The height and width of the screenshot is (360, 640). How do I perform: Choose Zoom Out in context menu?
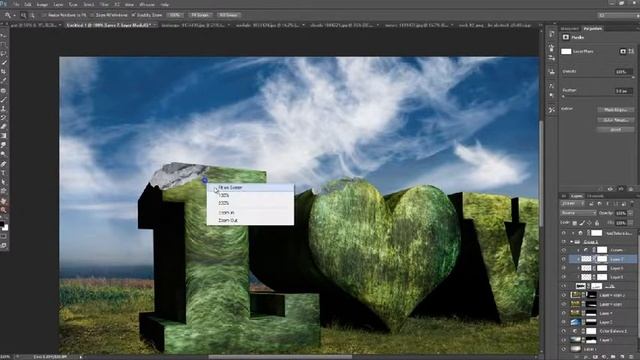(x=250, y=220)
